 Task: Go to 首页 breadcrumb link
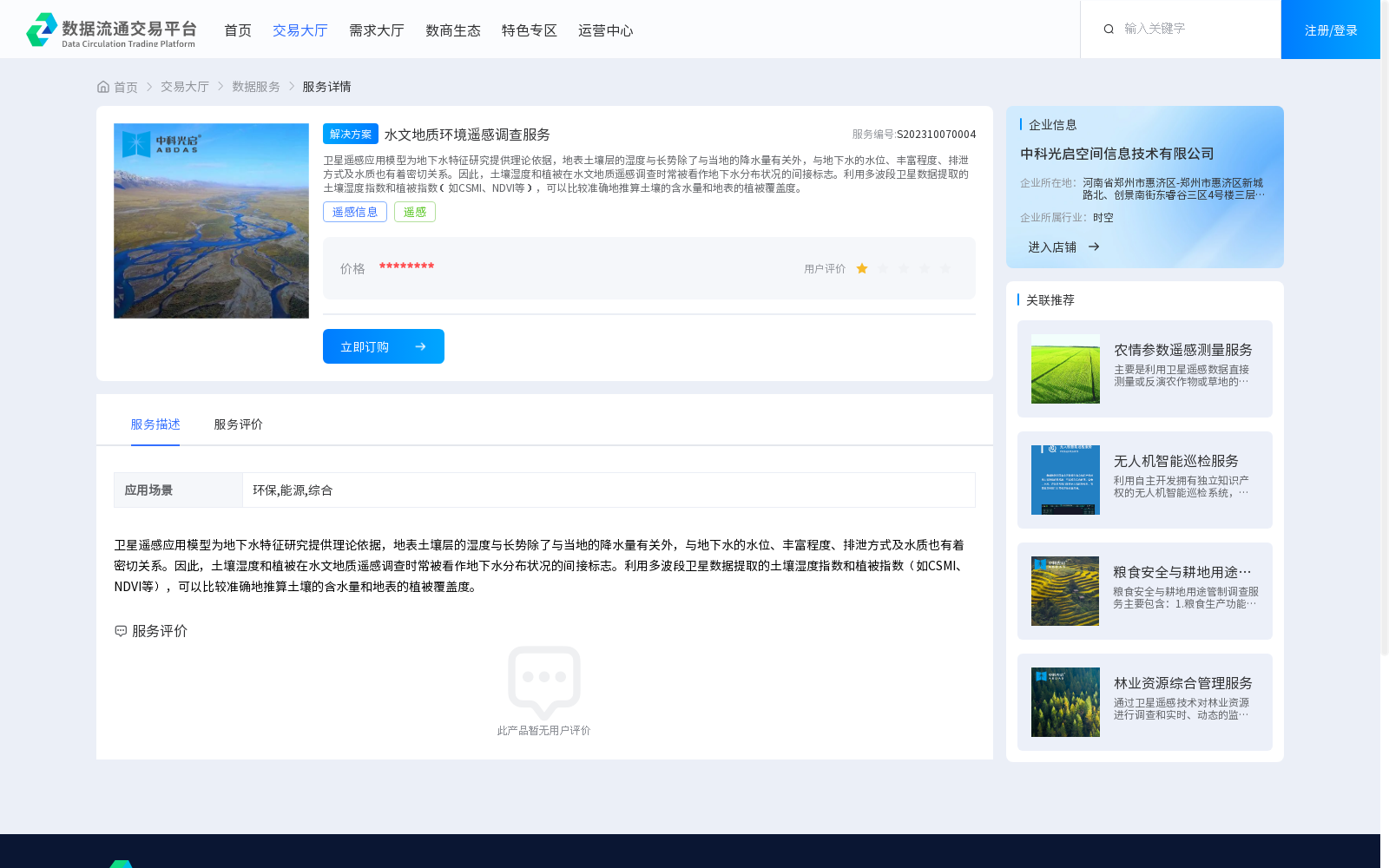[126, 87]
